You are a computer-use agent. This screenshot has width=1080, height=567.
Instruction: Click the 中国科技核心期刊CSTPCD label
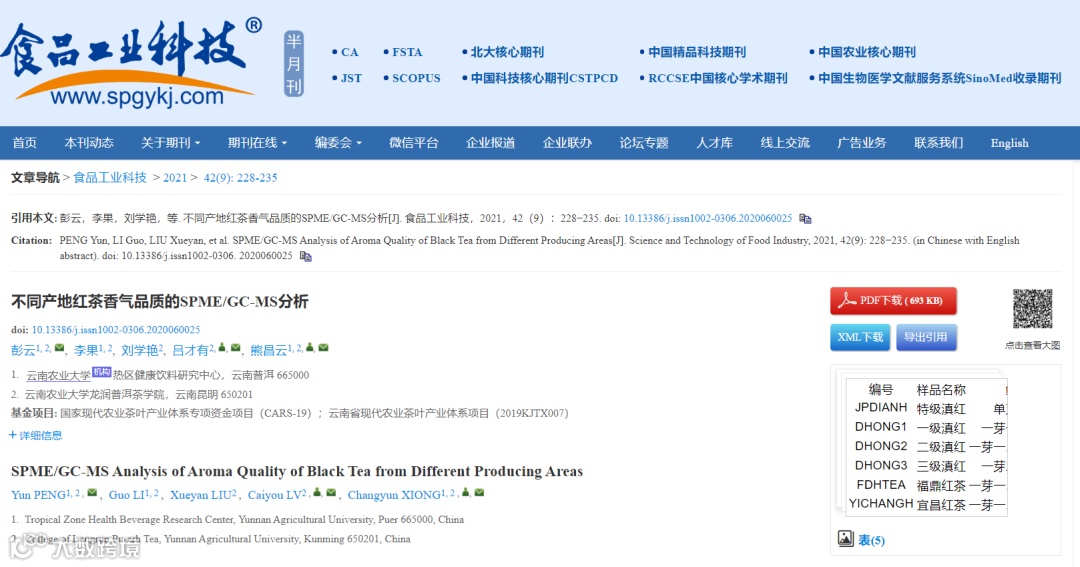pos(544,79)
